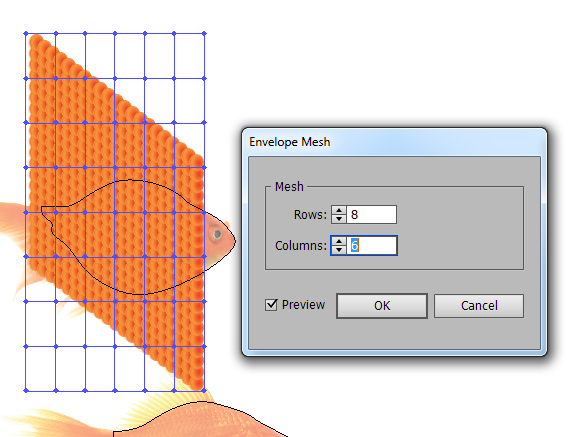Select the top-left corner mesh anchor point

(x=26, y=34)
